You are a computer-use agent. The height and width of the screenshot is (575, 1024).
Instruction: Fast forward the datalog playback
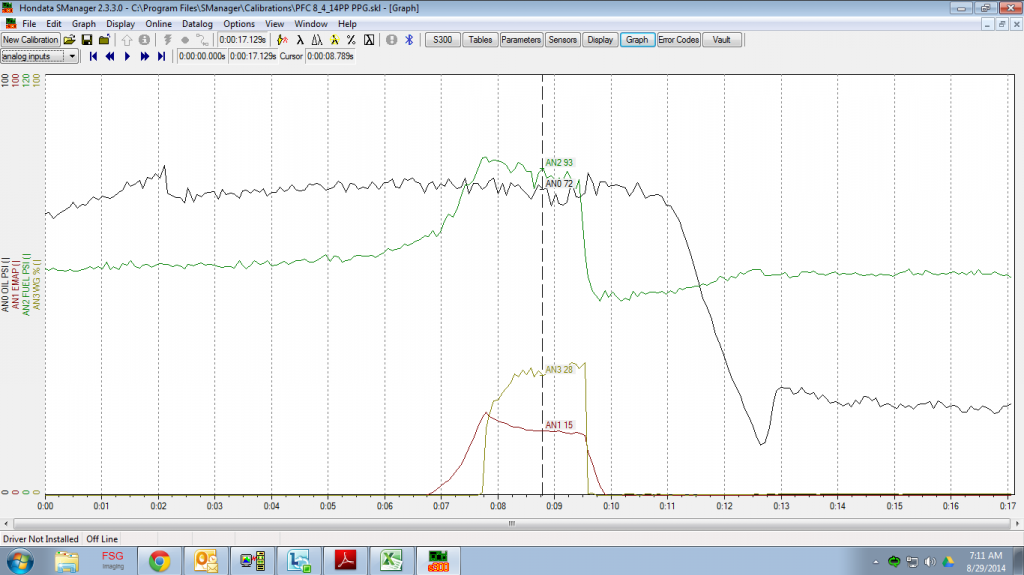pos(144,57)
